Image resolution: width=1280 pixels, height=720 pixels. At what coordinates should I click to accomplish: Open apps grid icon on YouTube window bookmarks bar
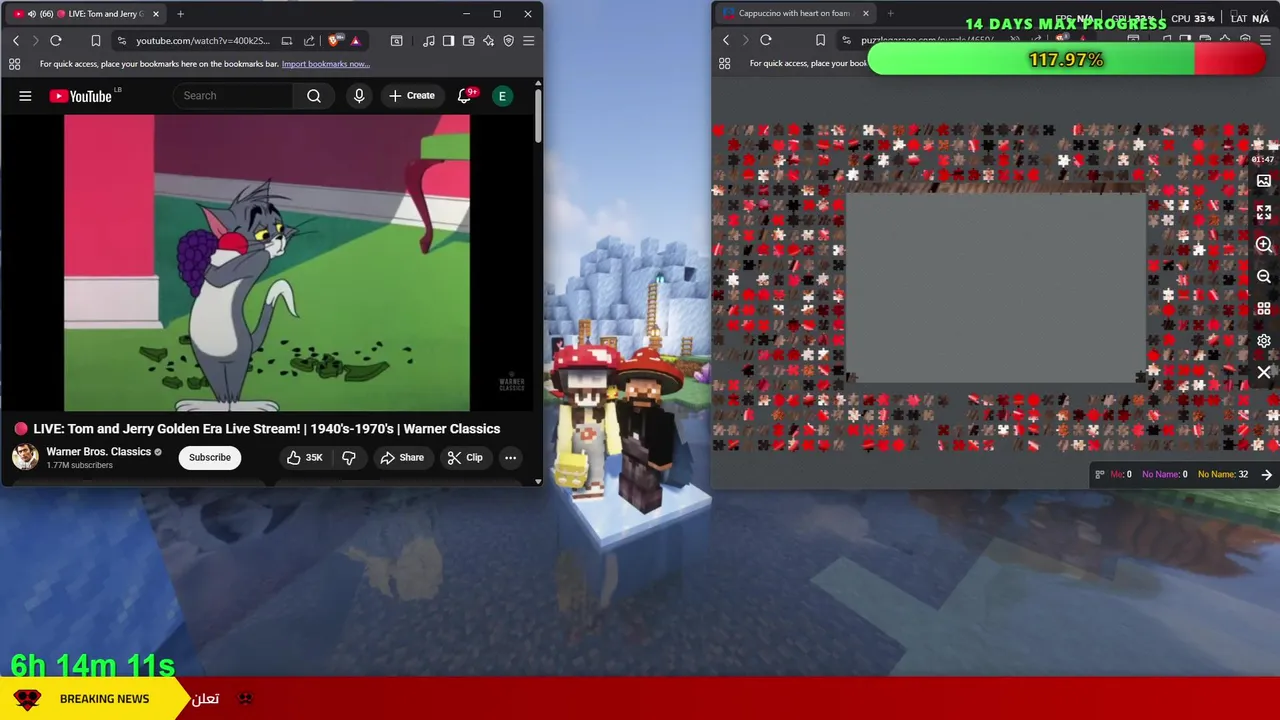point(14,64)
